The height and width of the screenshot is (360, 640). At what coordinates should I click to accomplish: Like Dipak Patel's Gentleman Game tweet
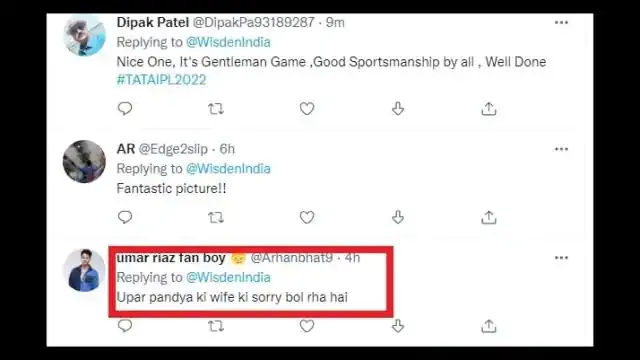(307, 109)
